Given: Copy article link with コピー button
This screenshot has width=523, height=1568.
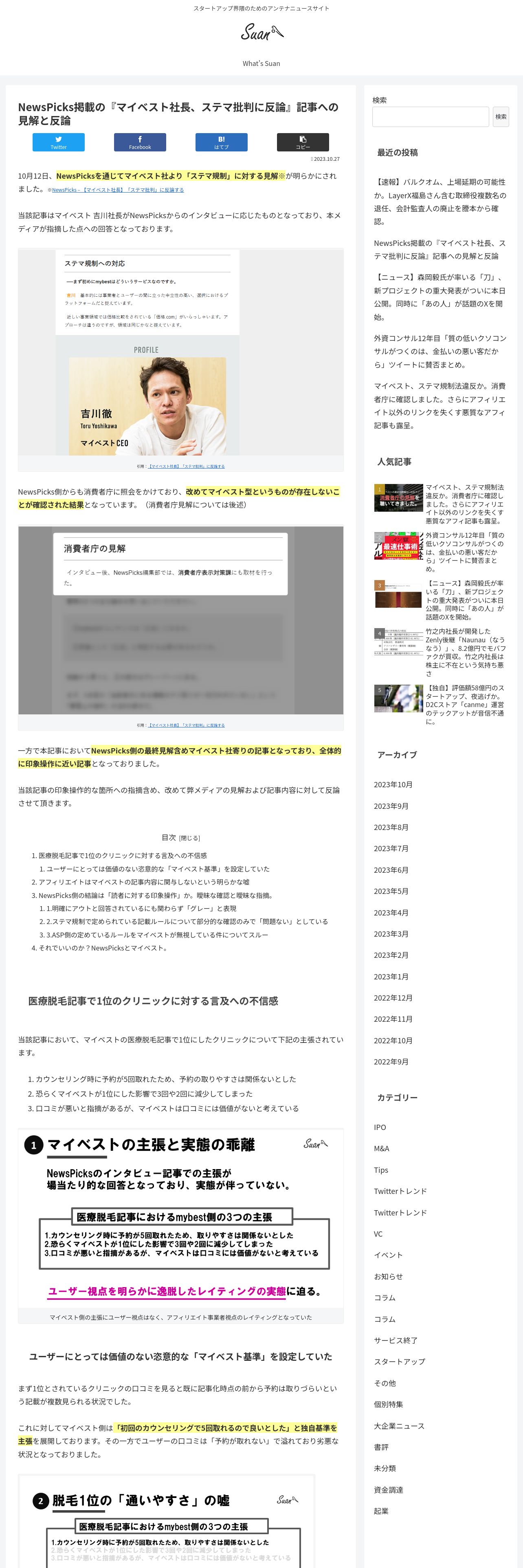Looking at the screenshot, I should click(x=303, y=142).
